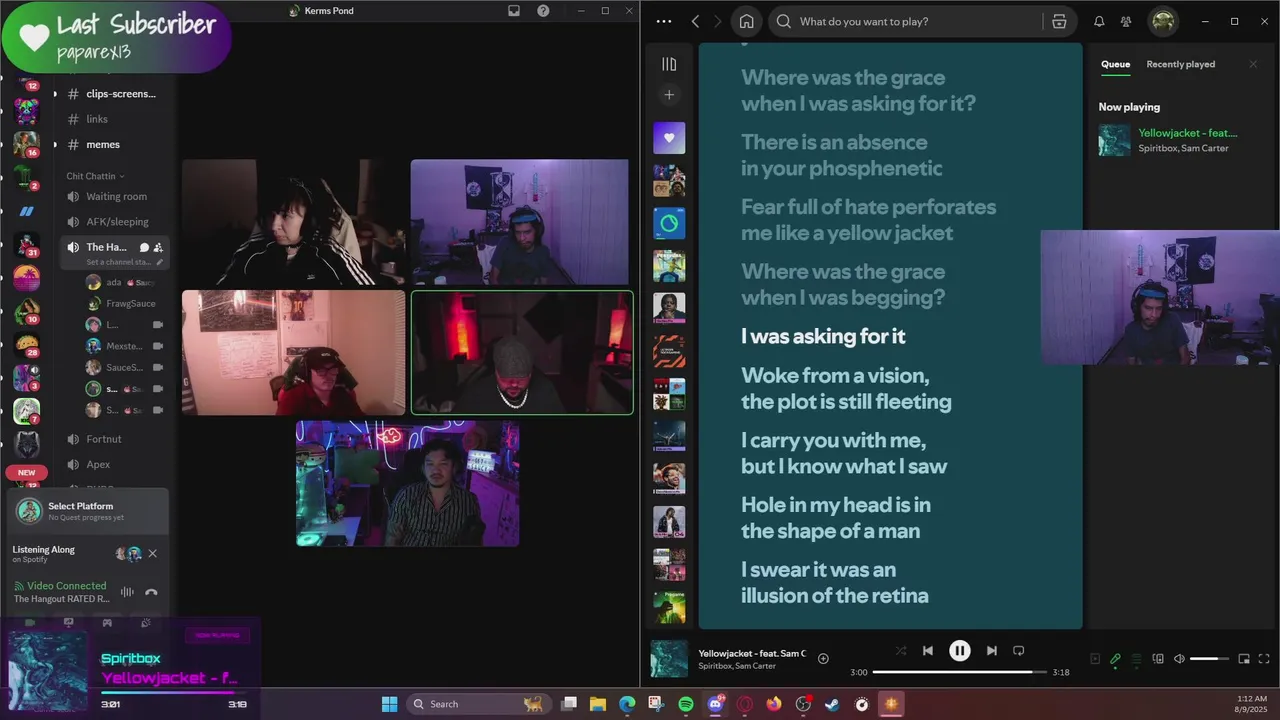Viewport: 1280px width, 720px height.
Task: Open Spiritbox, Sam Carter artist link in queue
Action: (1183, 148)
